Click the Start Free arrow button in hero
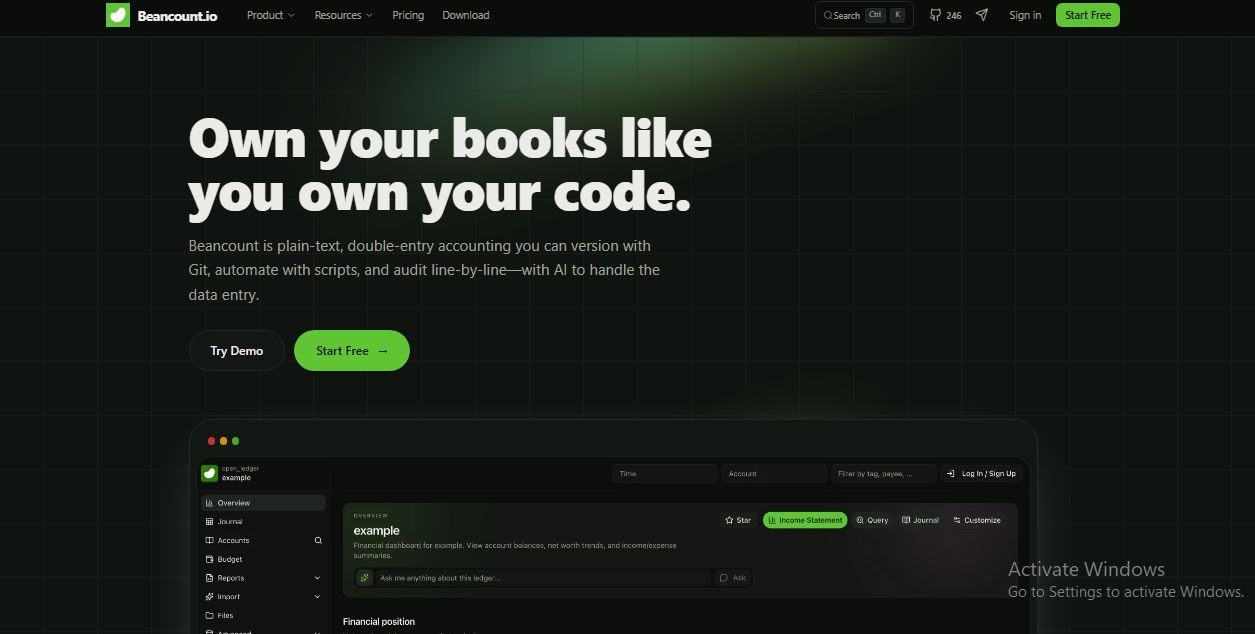The image size is (1255, 634). (x=352, y=351)
